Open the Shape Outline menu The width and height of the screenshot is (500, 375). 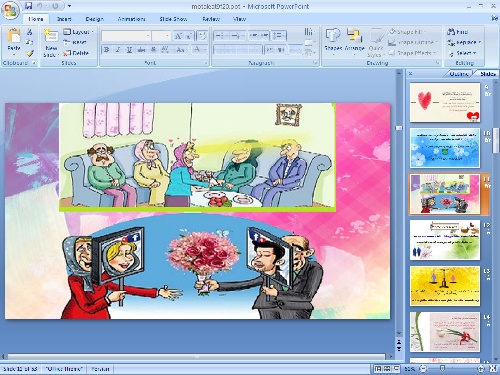[x=413, y=42]
